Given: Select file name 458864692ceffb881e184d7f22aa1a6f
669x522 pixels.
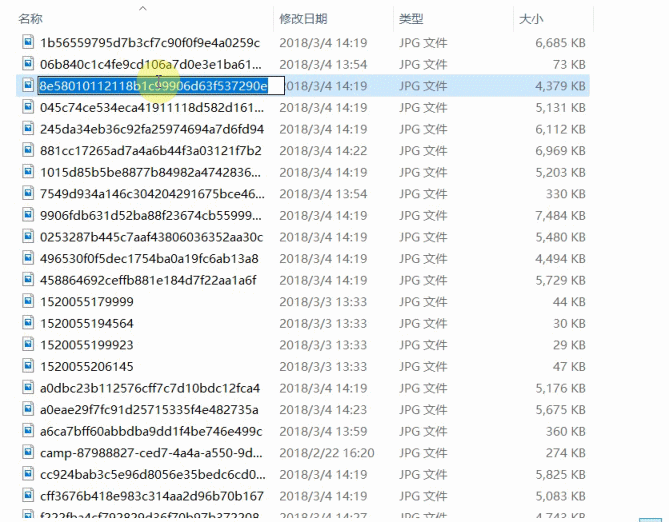Looking at the screenshot, I should point(148,280).
